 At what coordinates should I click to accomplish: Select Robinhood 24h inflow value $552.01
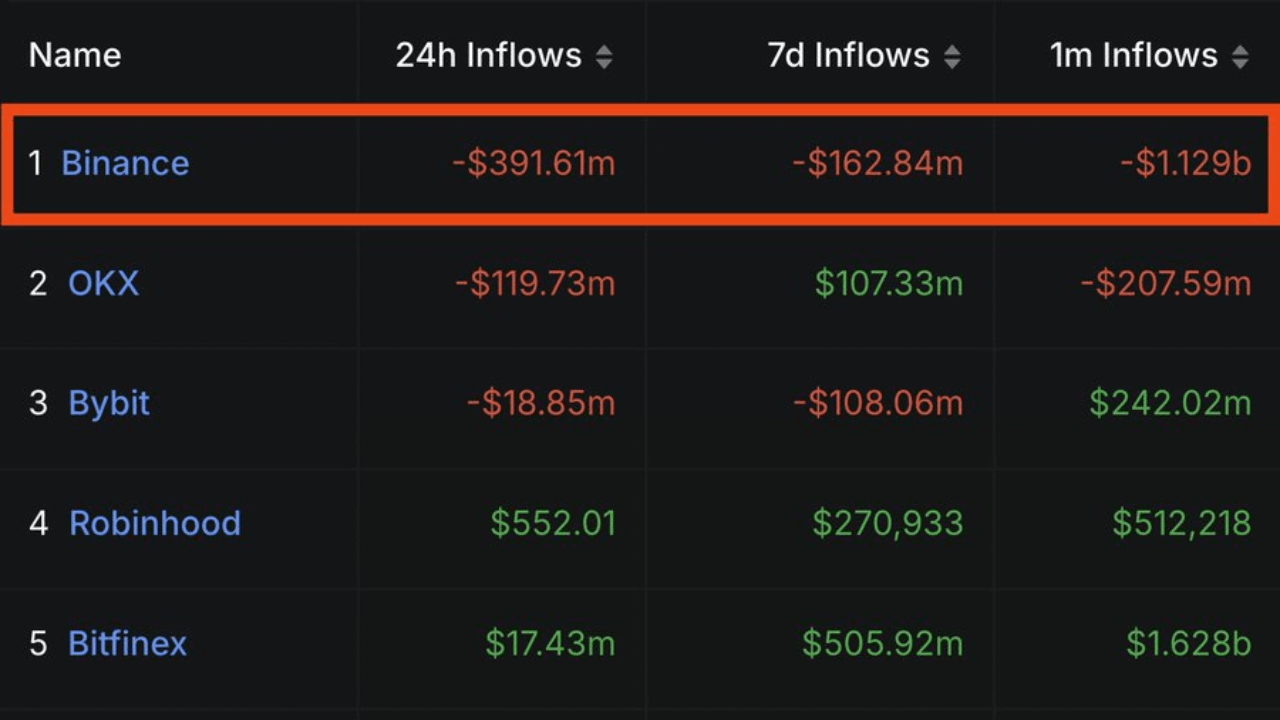pyautogui.click(x=553, y=523)
